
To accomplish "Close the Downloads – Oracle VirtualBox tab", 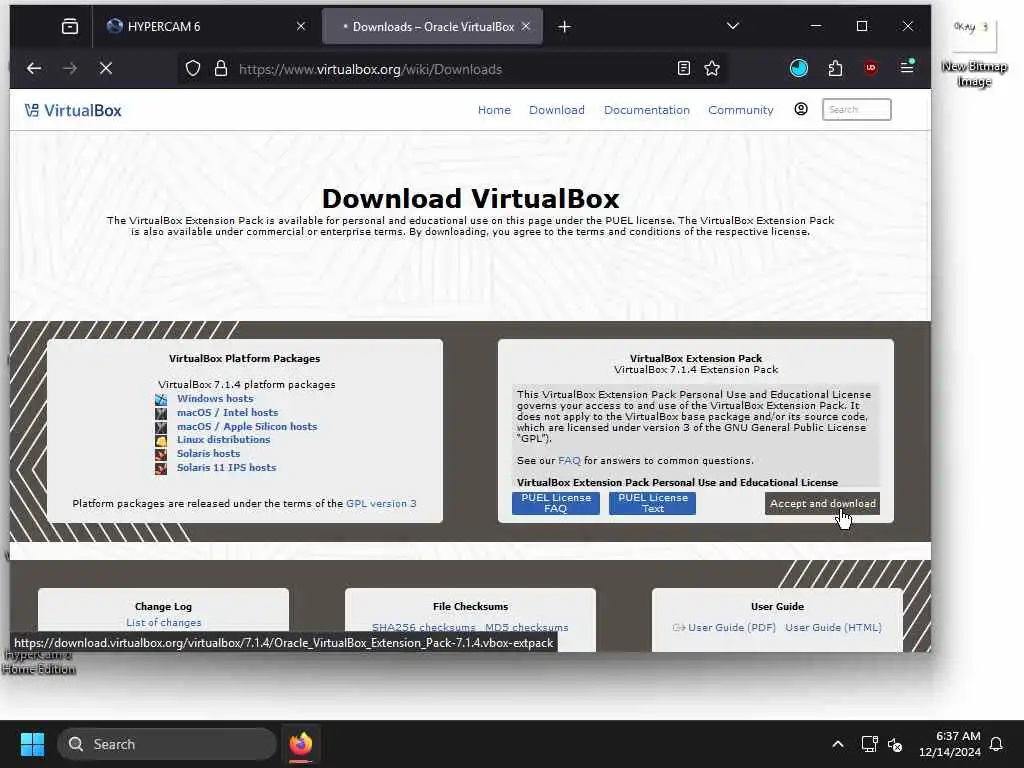I will tap(526, 26).
